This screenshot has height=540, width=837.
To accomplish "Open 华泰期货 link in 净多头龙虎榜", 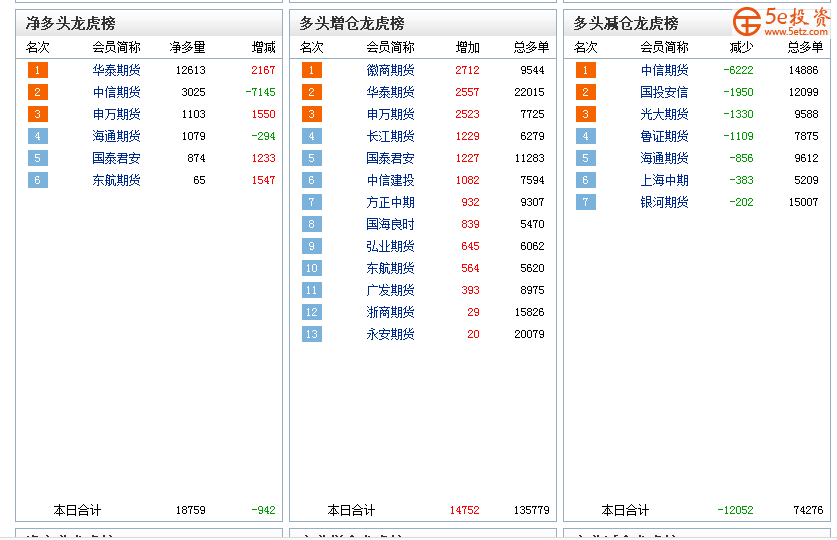I will 116,70.
